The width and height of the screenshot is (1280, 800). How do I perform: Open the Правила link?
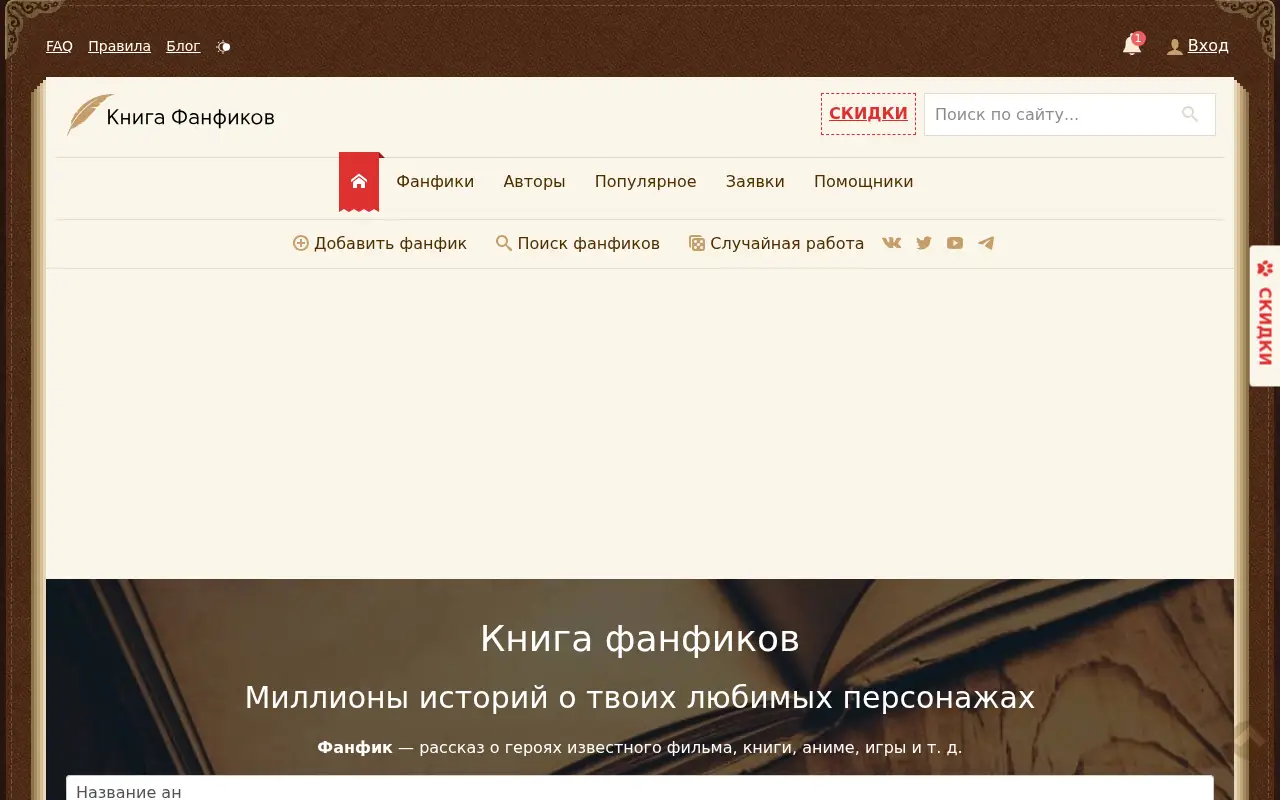[119, 46]
